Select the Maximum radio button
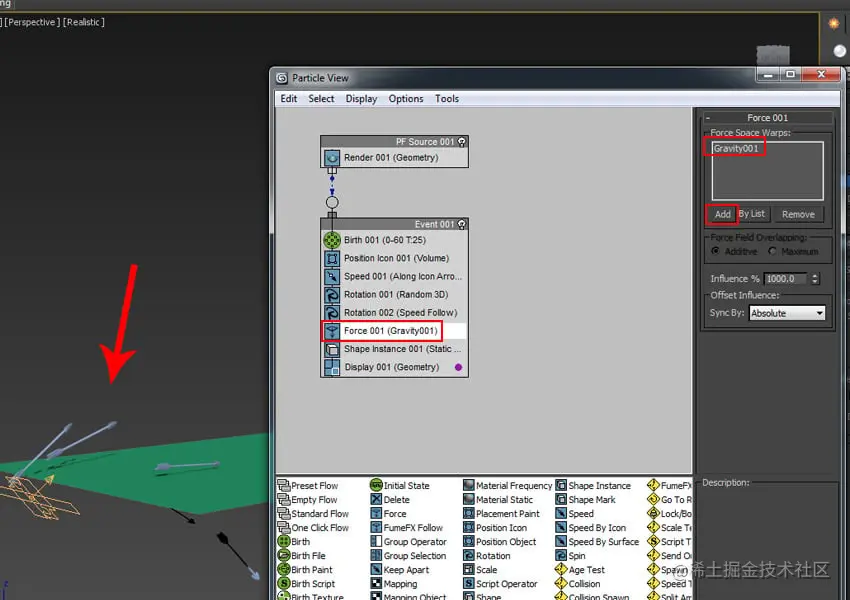The width and height of the screenshot is (850, 600). pyautogui.click(x=772, y=251)
